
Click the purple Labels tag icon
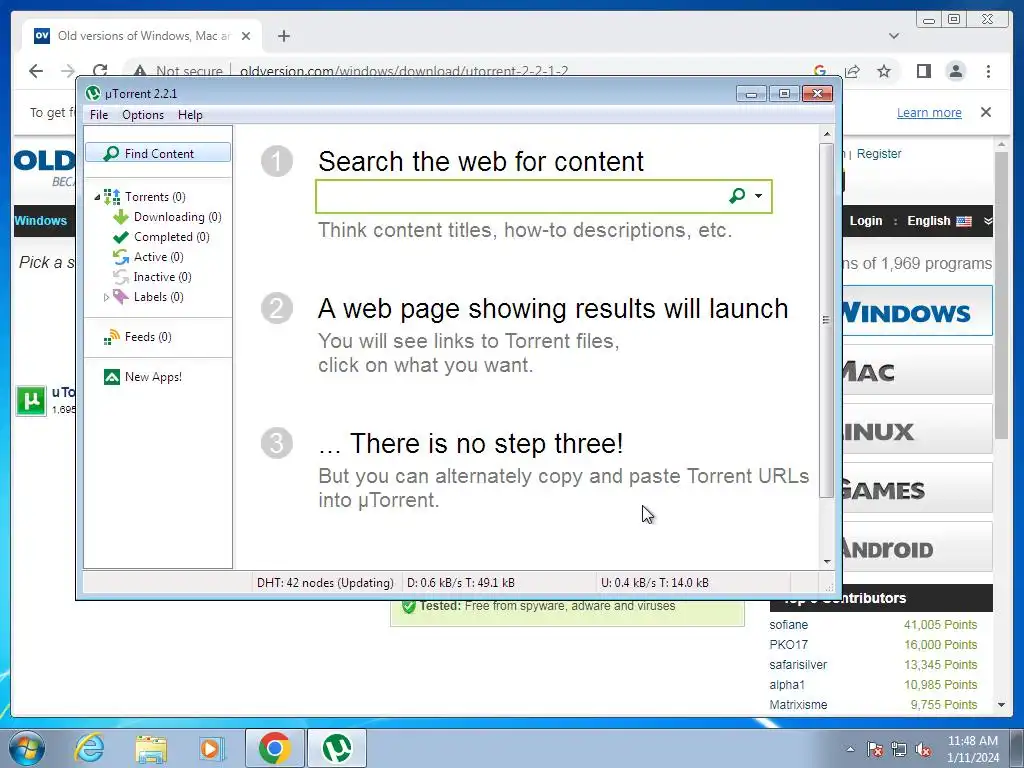pyautogui.click(x=121, y=297)
